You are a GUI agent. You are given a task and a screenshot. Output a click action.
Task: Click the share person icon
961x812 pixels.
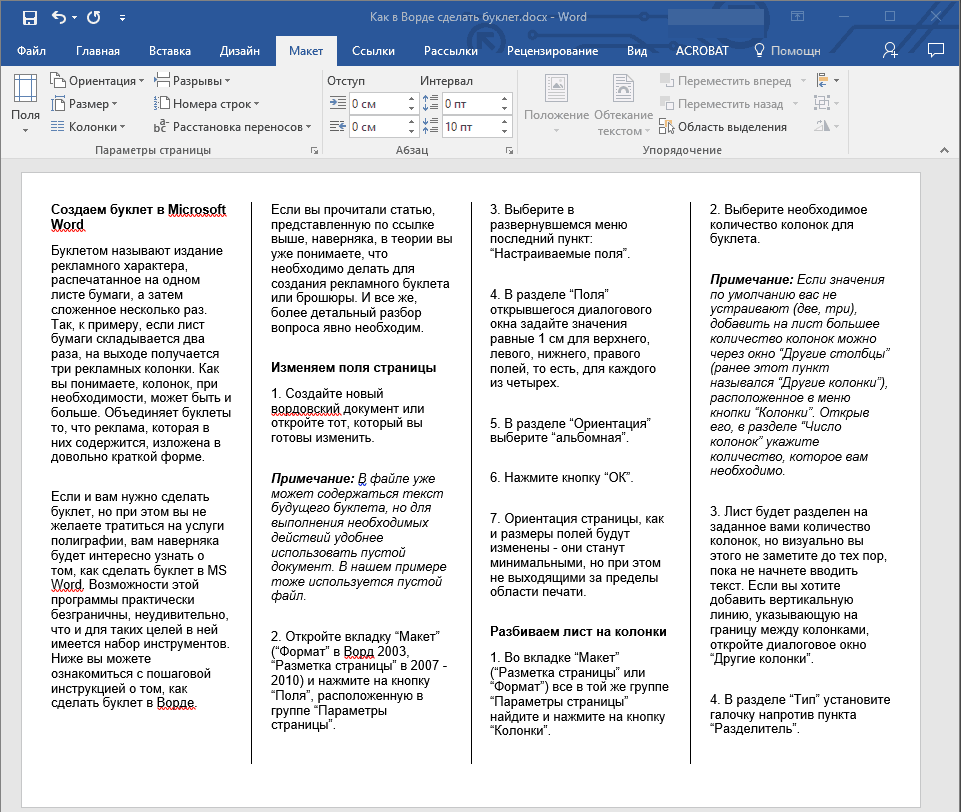coord(890,50)
